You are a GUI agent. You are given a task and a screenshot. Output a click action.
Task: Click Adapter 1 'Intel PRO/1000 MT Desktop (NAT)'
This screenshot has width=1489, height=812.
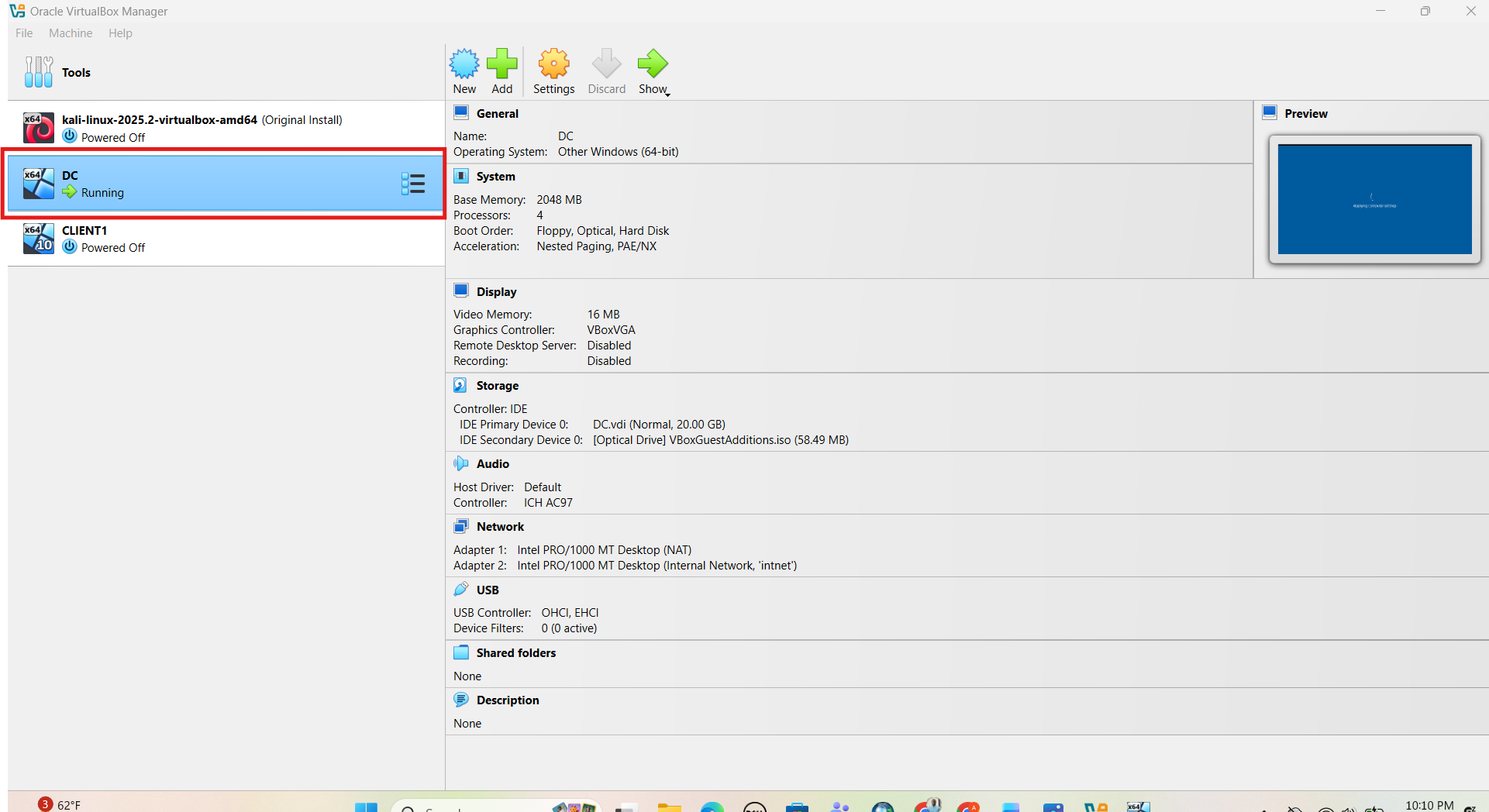604,550
